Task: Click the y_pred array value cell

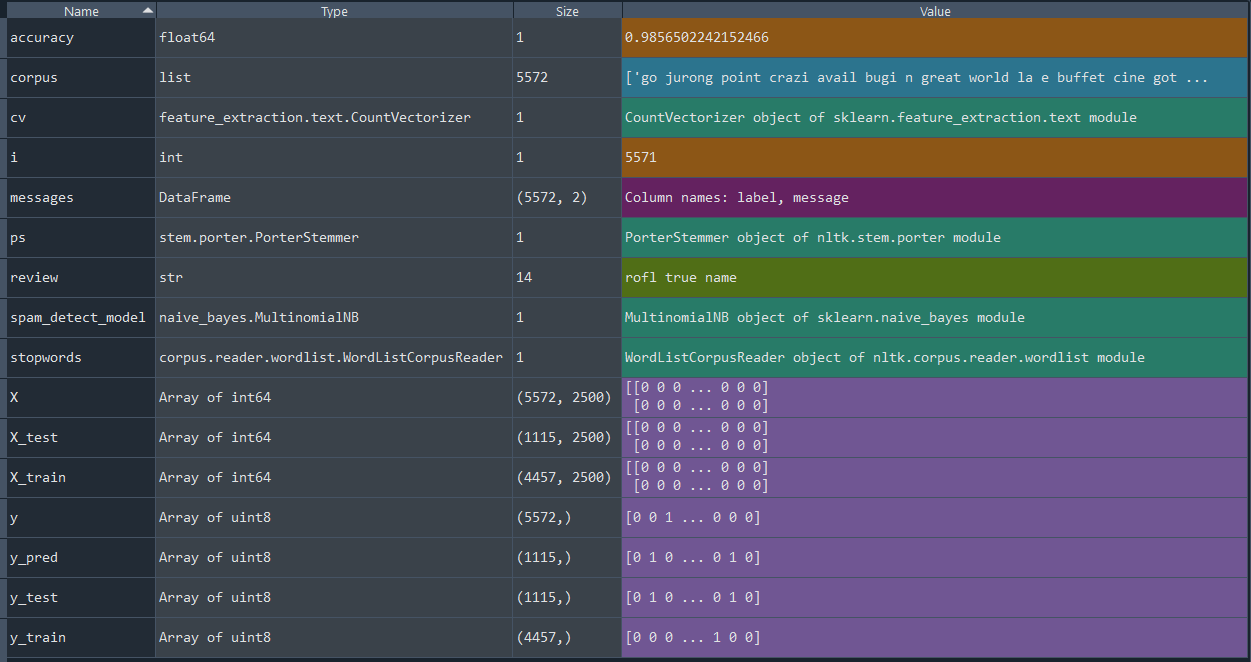Action: point(693,558)
